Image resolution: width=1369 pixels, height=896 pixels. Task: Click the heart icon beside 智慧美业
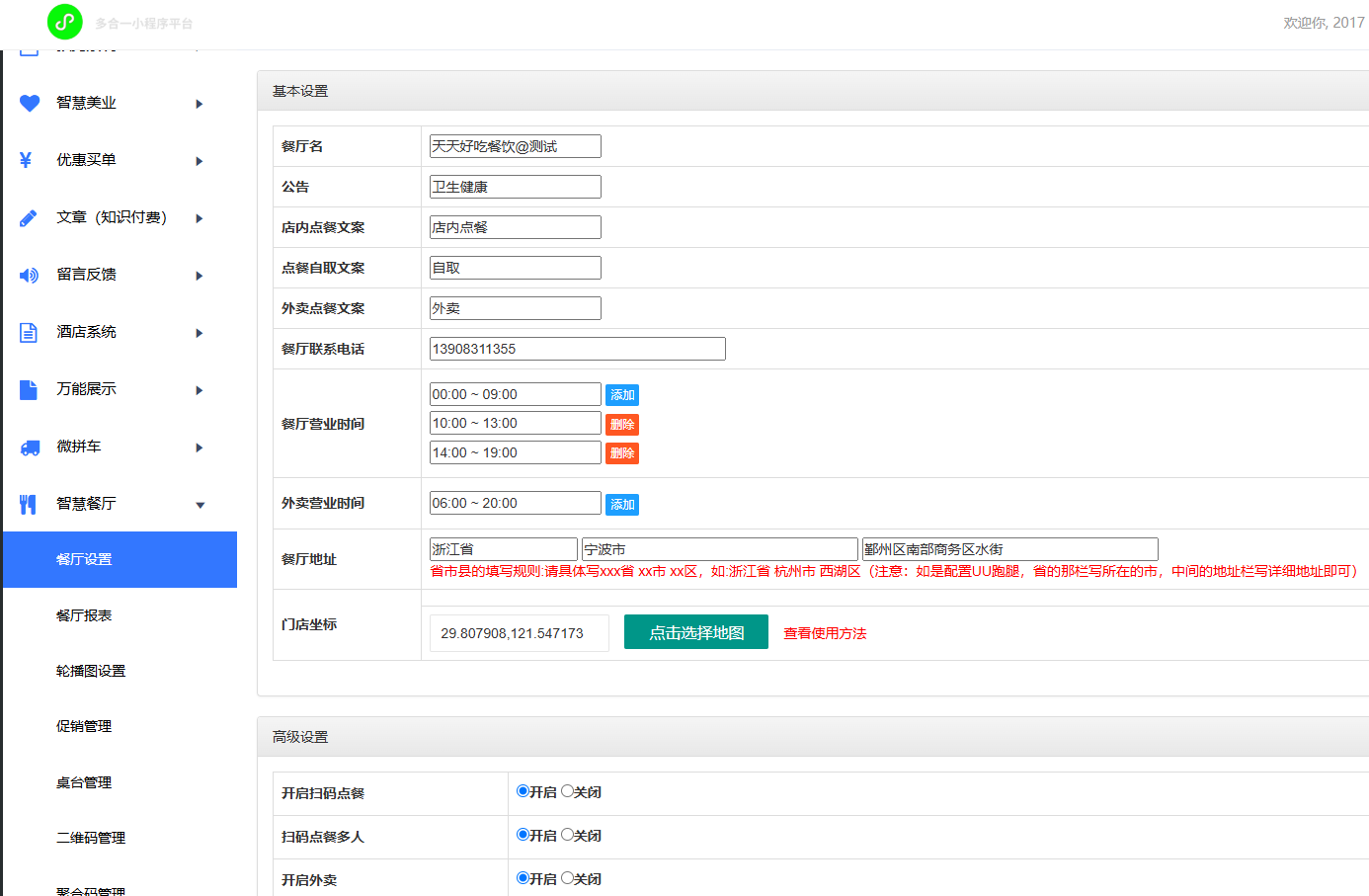point(30,103)
